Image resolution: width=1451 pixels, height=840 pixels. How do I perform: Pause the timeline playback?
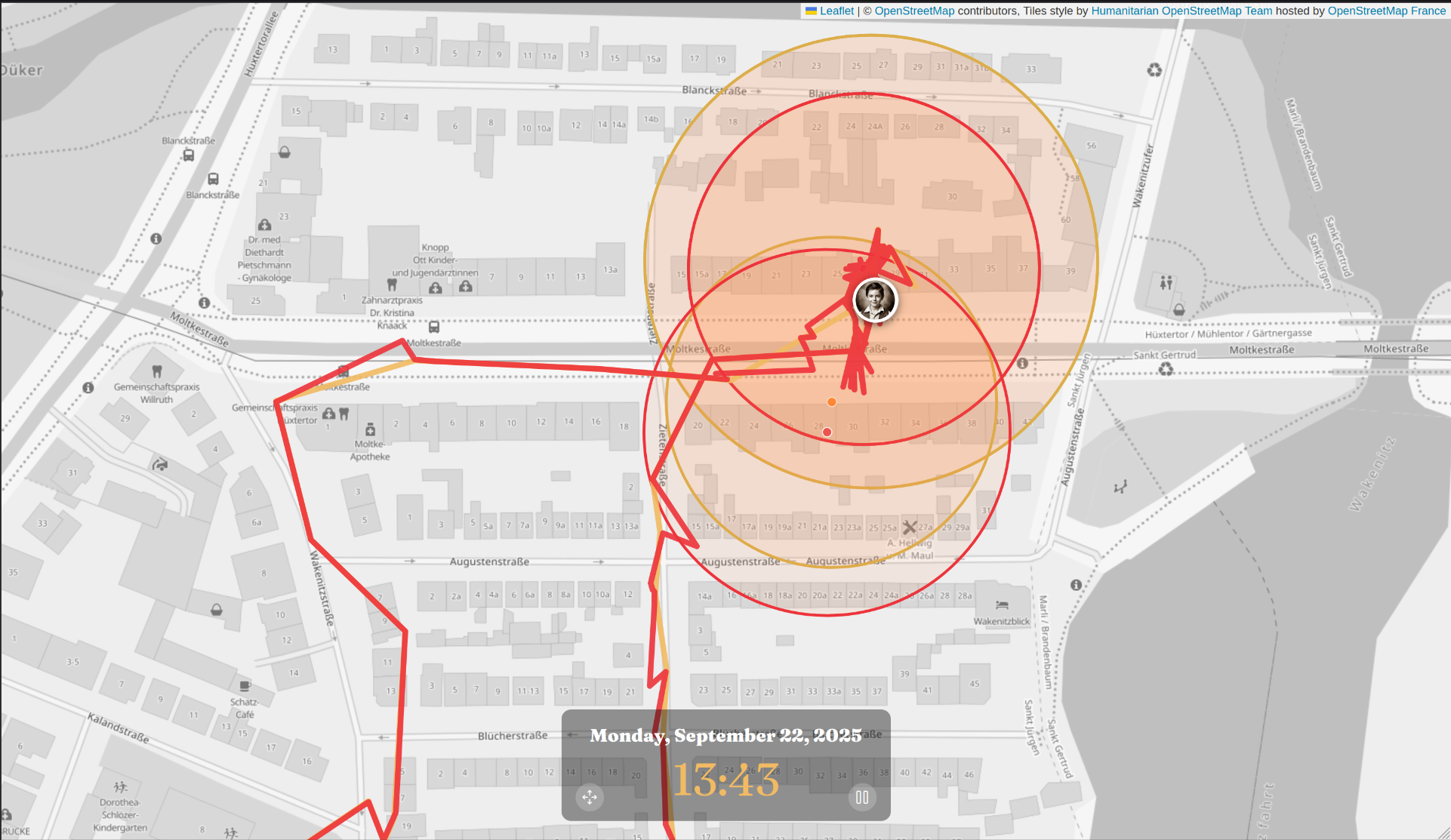862,797
